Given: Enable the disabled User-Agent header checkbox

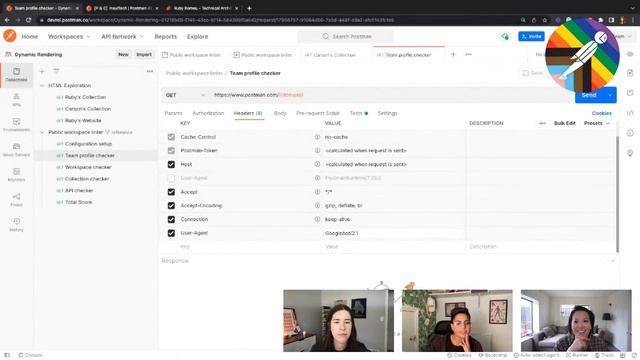Looking at the screenshot, I should click(171, 178).
